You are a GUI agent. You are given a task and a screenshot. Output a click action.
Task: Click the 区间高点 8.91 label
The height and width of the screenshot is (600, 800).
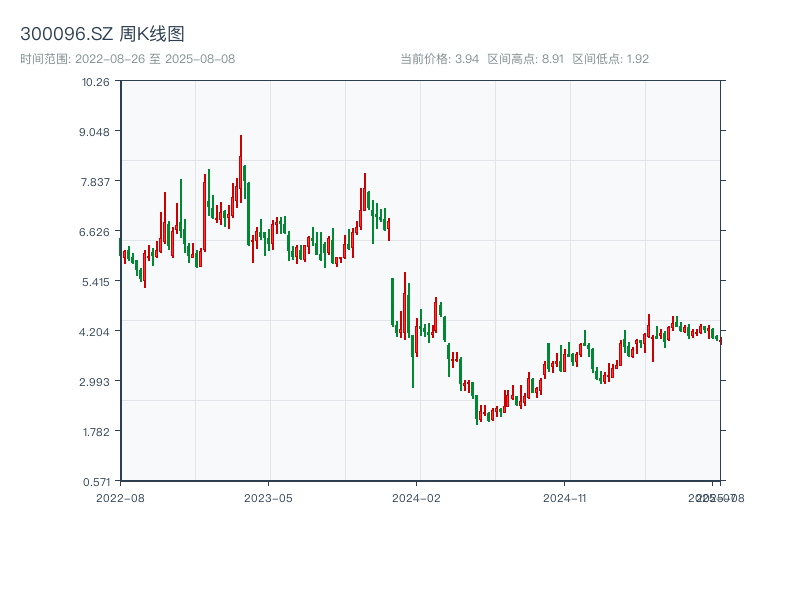tap(525, 59)
